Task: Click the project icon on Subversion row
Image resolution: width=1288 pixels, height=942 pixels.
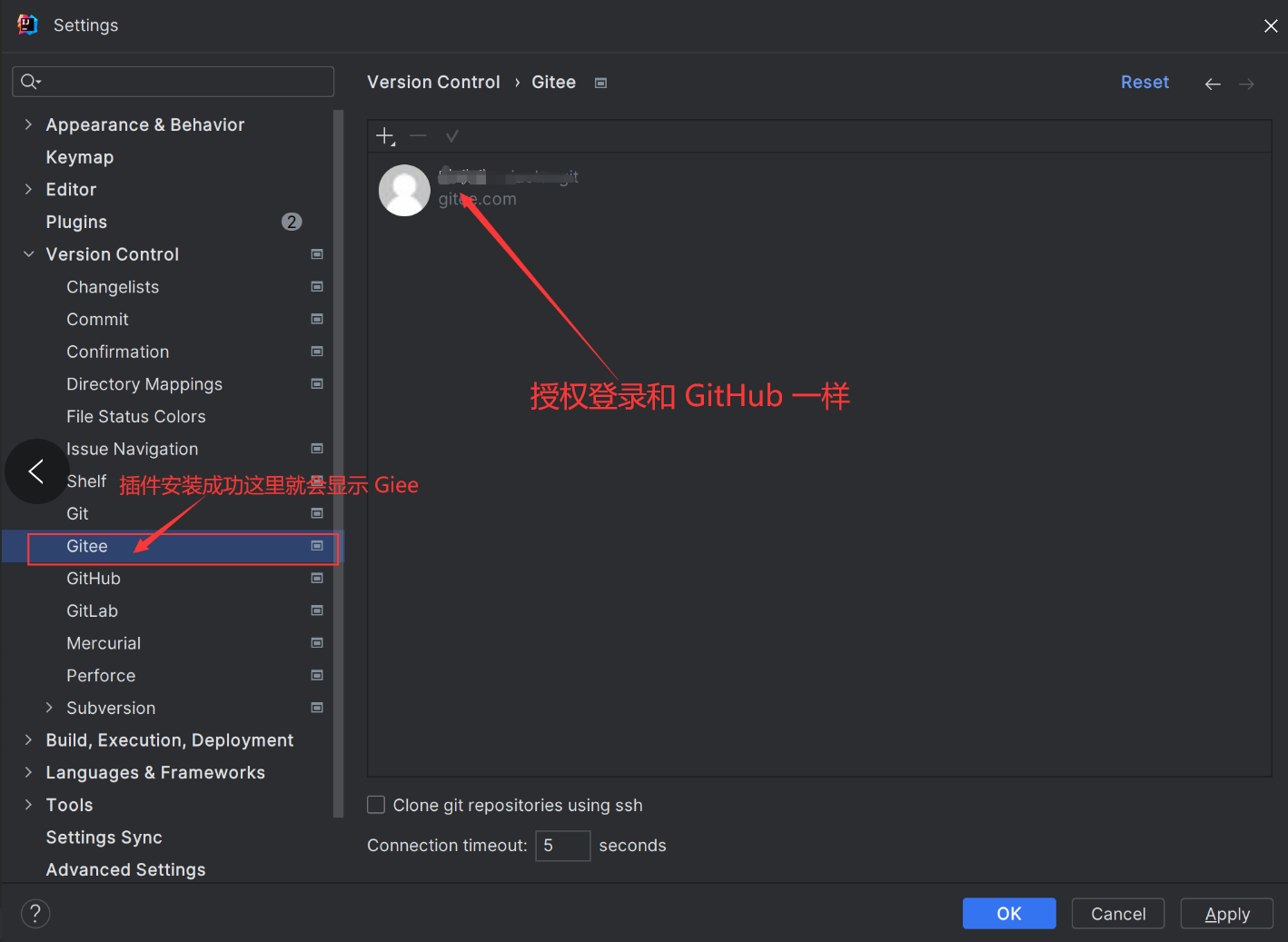Action: coord(317,708)
